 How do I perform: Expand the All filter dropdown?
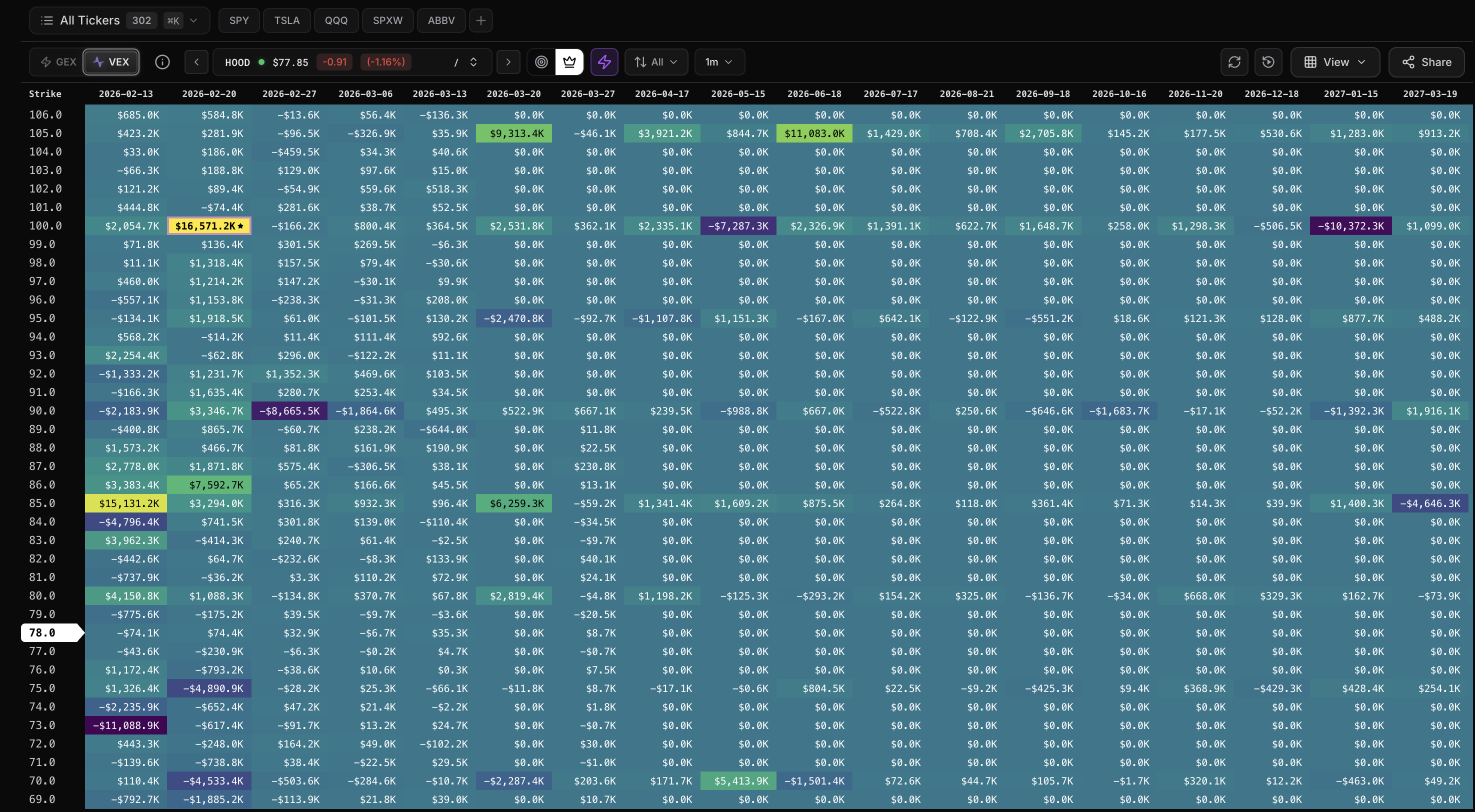(655, 62)
